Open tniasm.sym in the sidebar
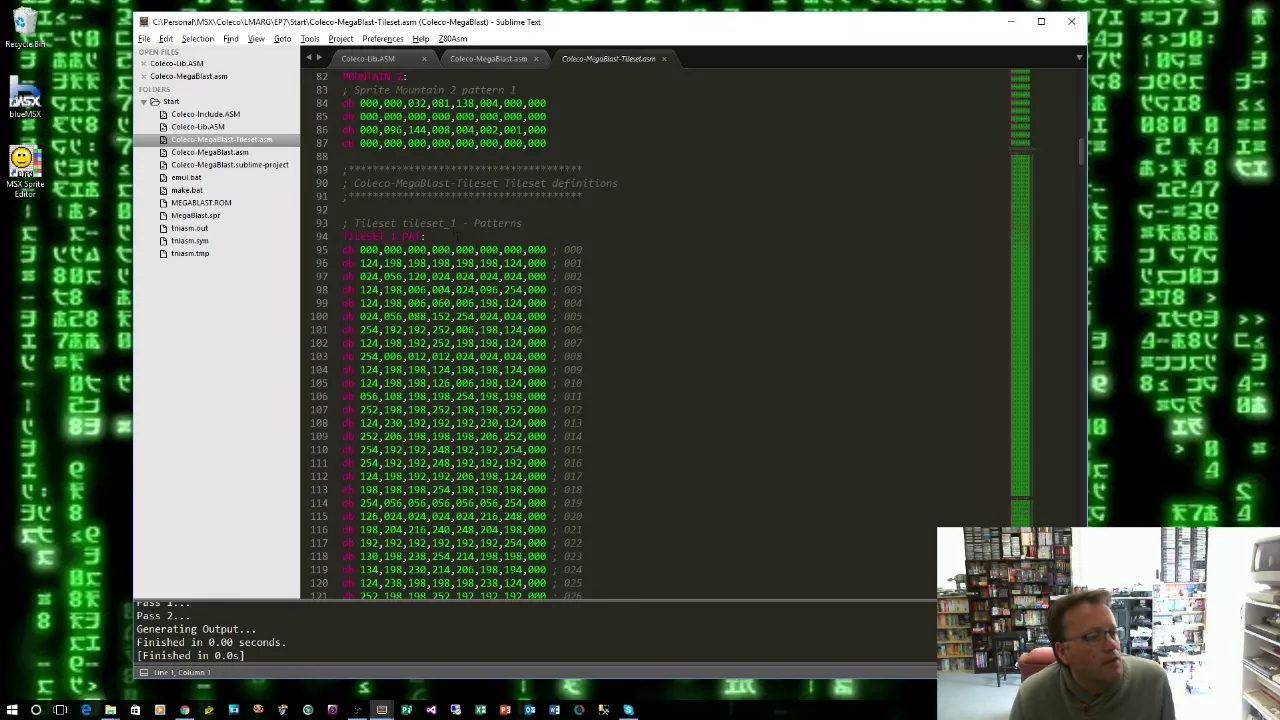This screenshot has width=1280, height=720. [190, 241]
